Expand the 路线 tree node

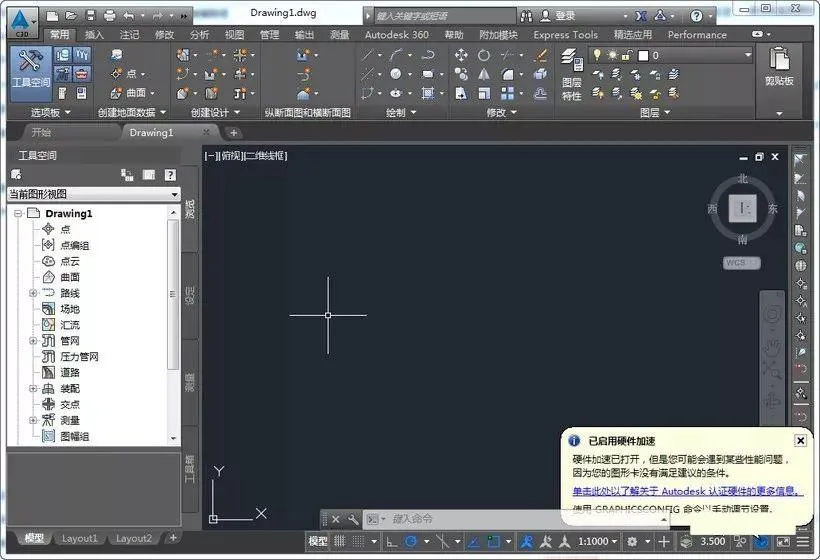point(33,293)
